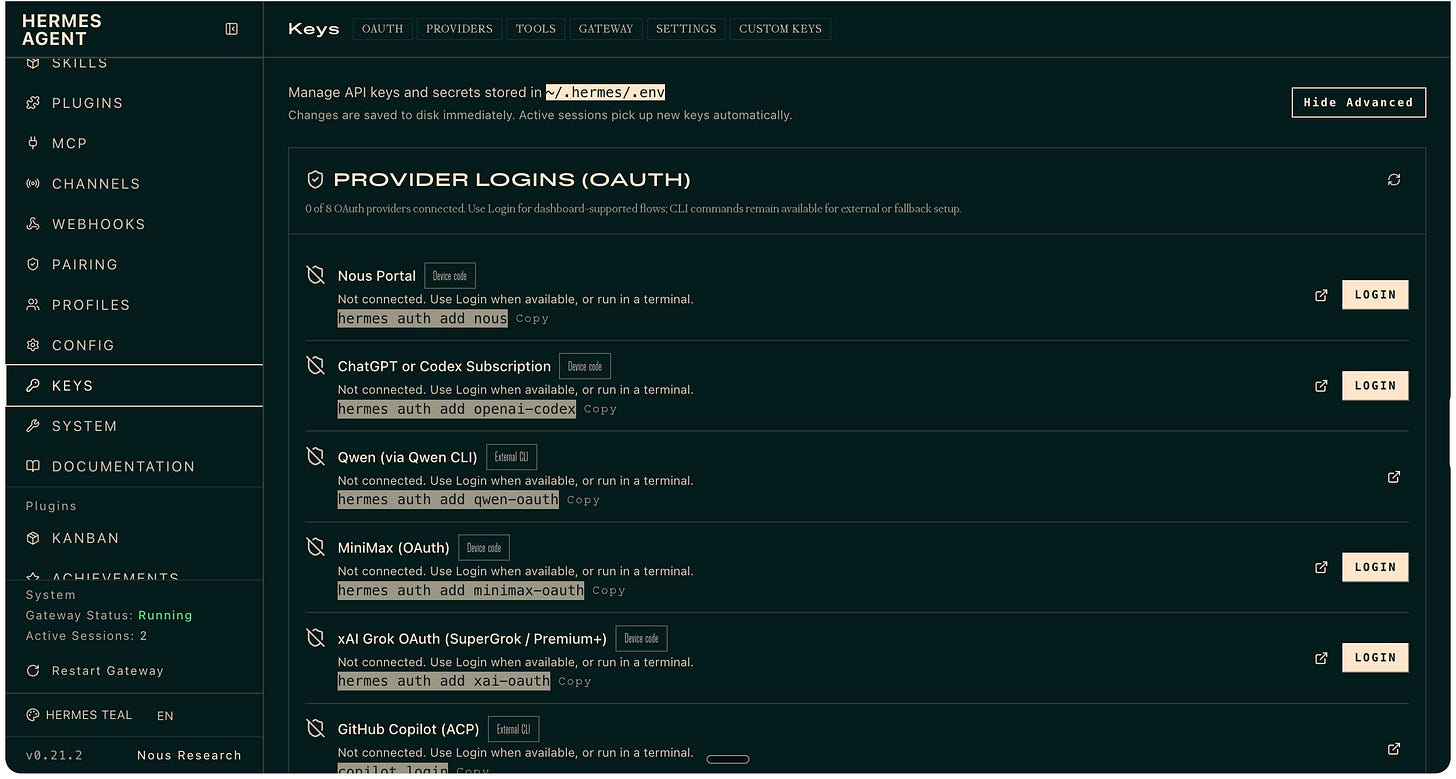Select Pairing in the sidebar
Viewport: 1456px width, 779px height.
[135, 264]
